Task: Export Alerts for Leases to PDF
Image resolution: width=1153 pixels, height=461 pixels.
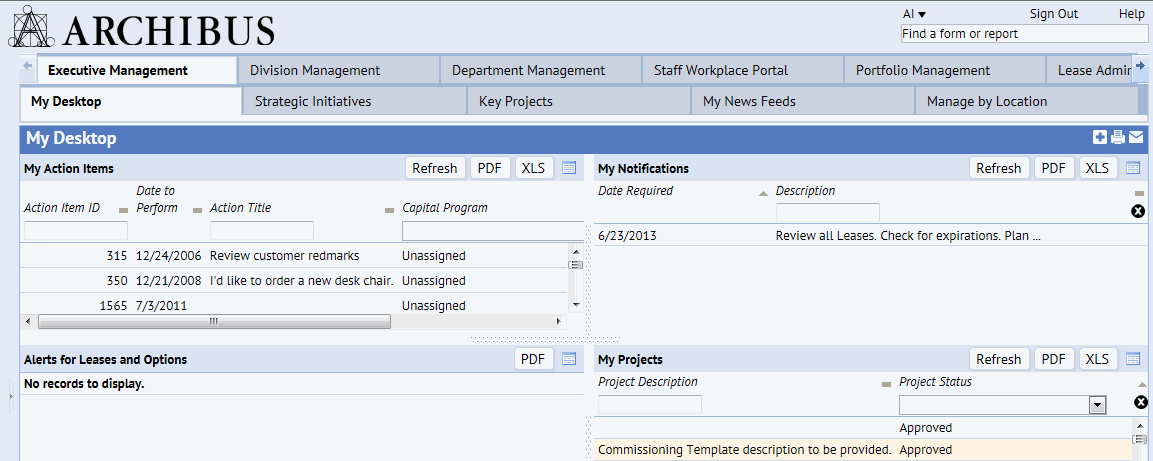Action: (x=533, y=359)
